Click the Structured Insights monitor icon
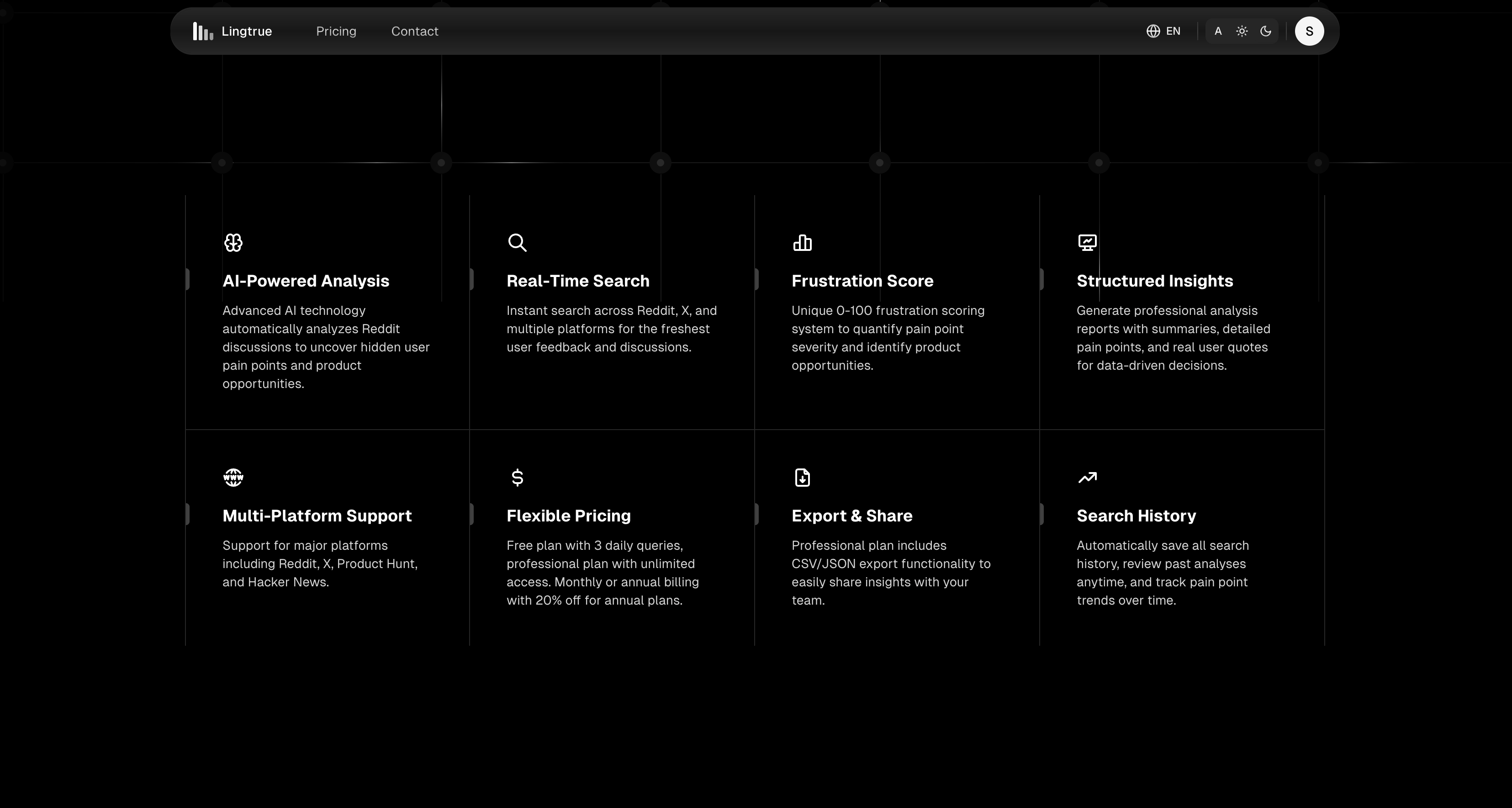Screen dimensions: 1512x808 (1087, 243)
